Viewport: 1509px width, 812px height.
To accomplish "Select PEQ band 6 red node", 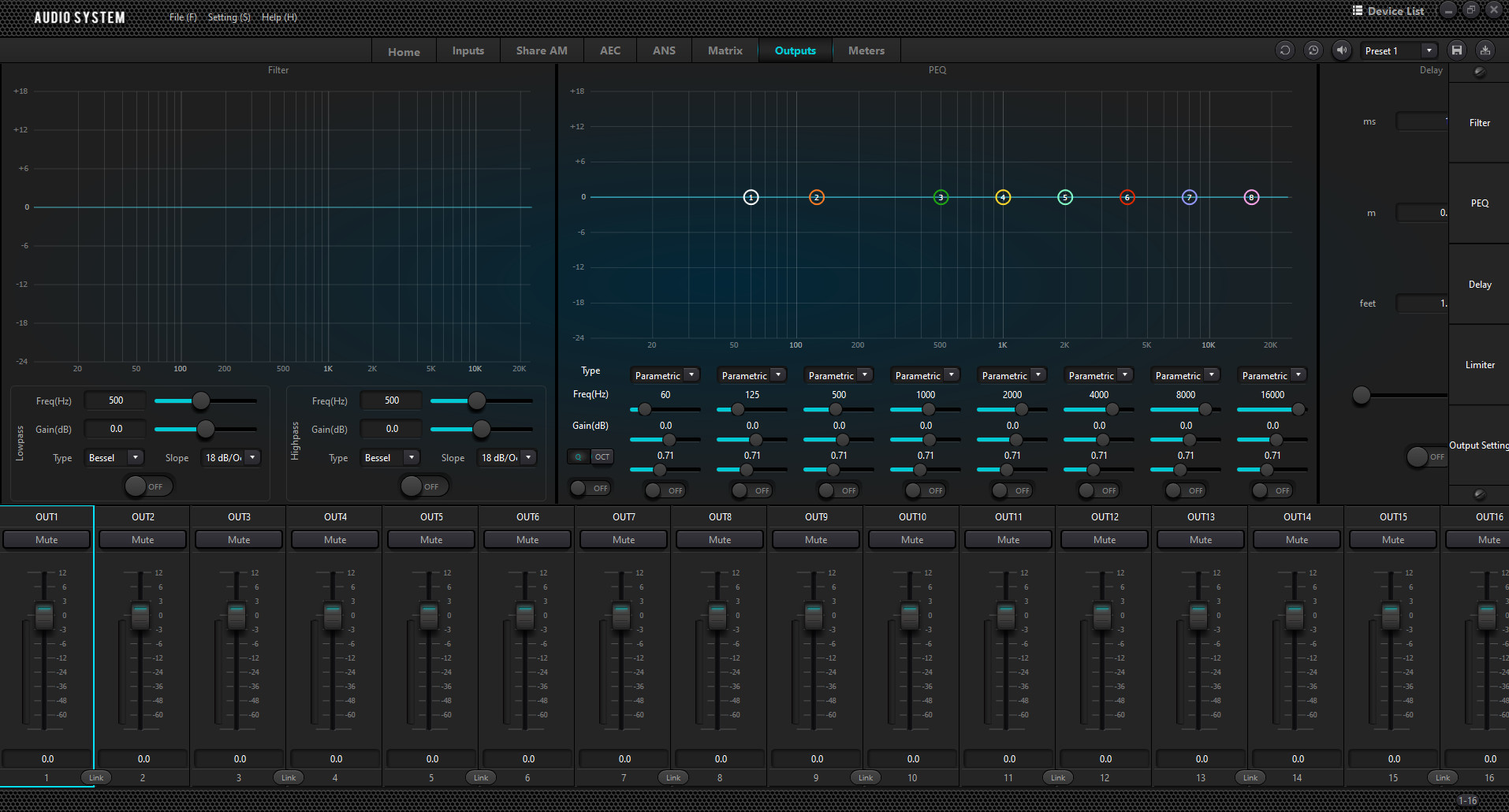I will click(x=1127, y=197).
